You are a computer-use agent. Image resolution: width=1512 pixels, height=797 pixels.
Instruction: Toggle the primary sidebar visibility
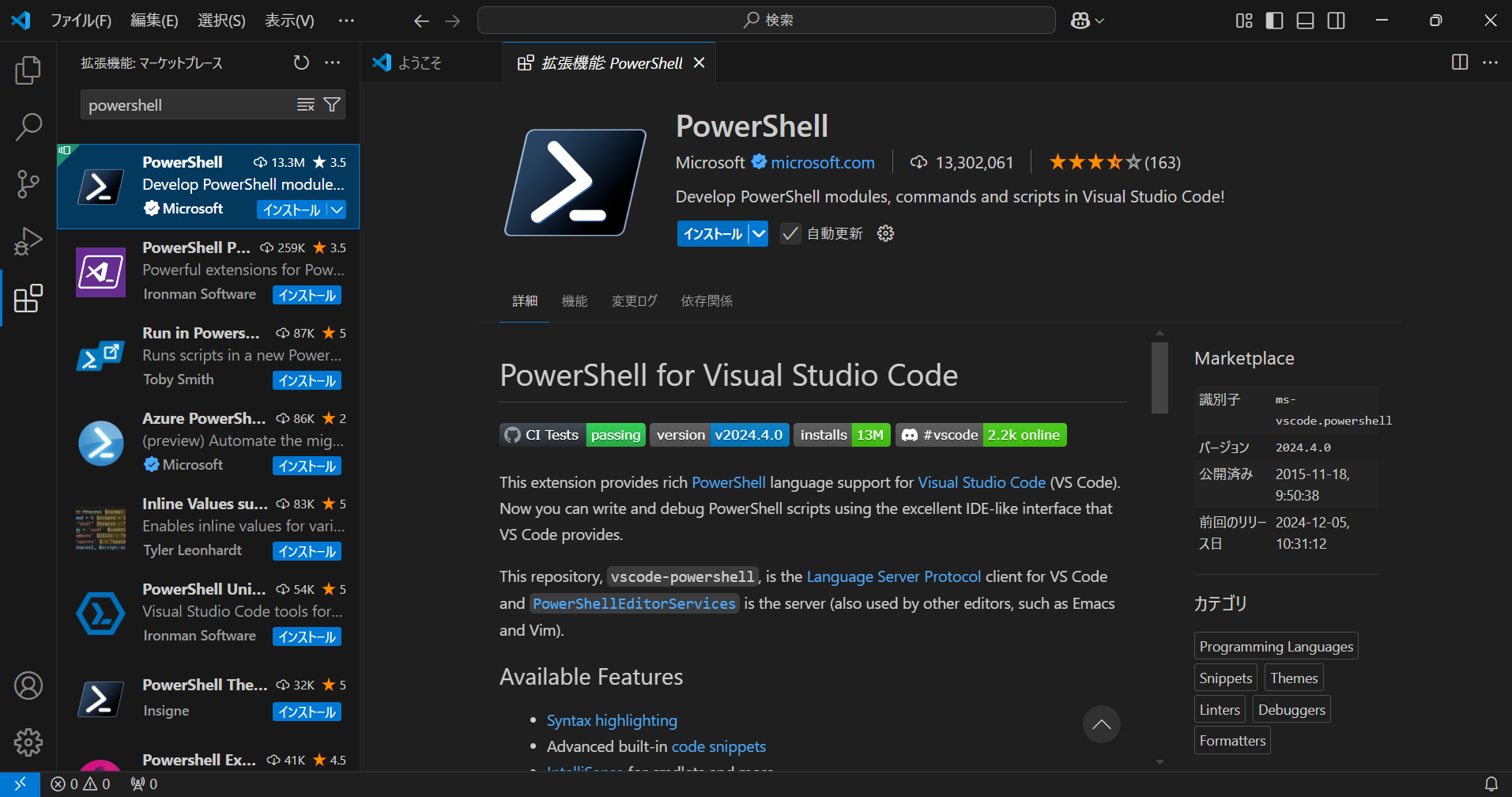pos(1273,21)
